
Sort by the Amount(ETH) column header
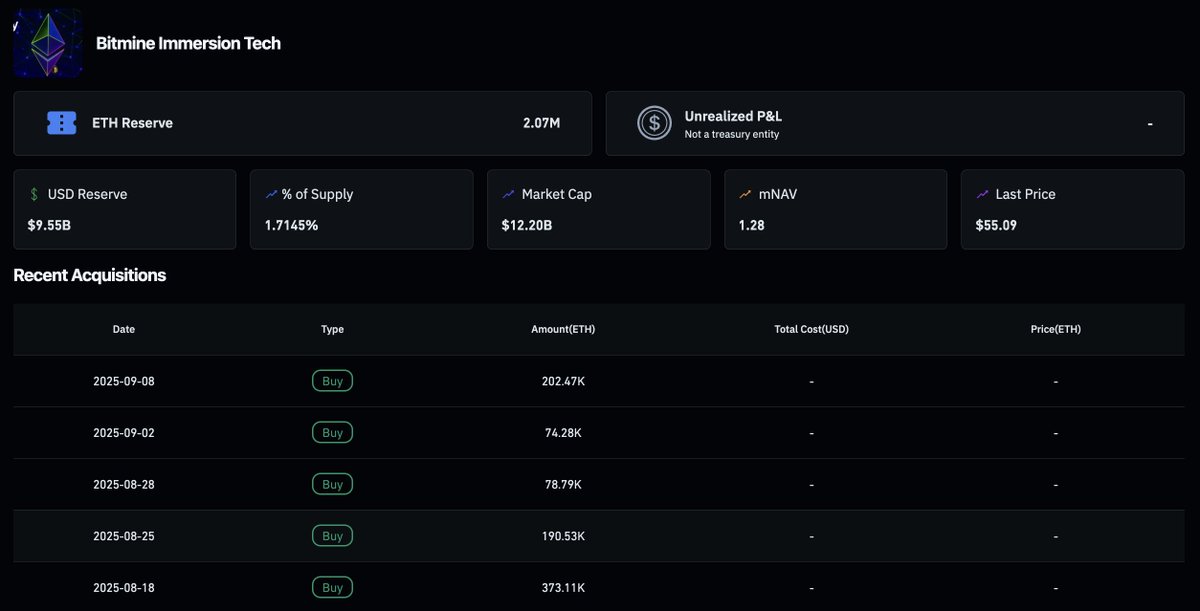563,329
